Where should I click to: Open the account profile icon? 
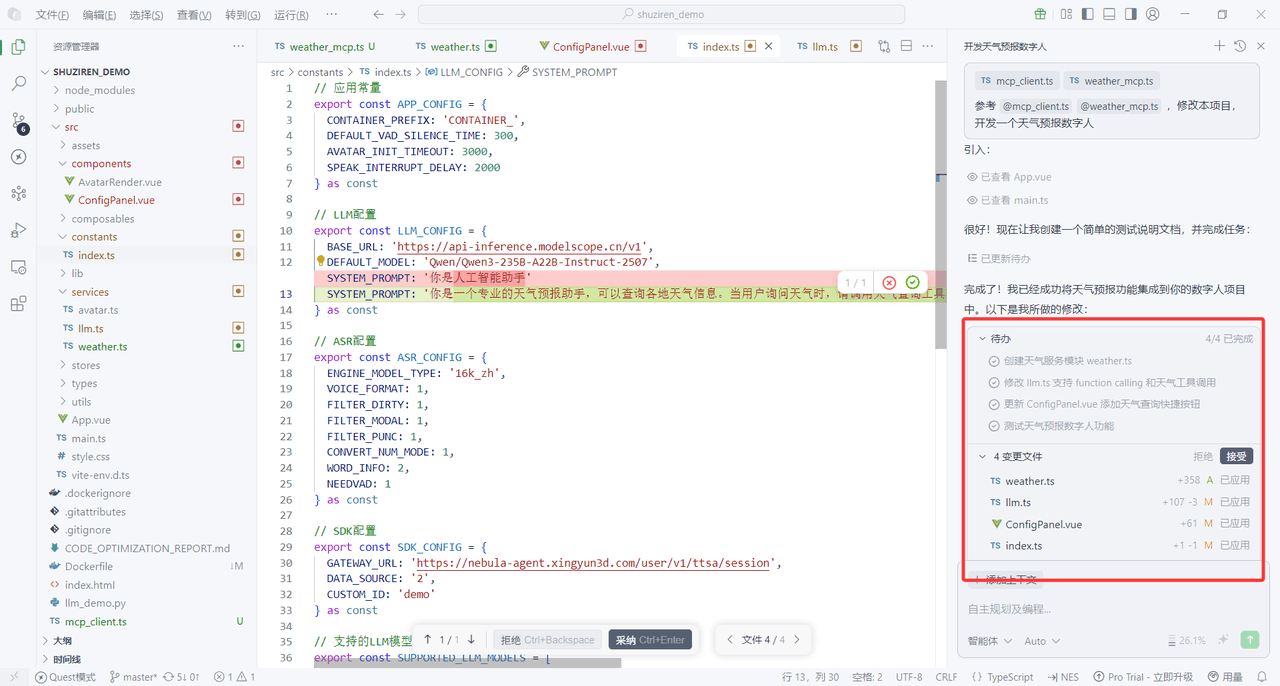[1153, 15]
